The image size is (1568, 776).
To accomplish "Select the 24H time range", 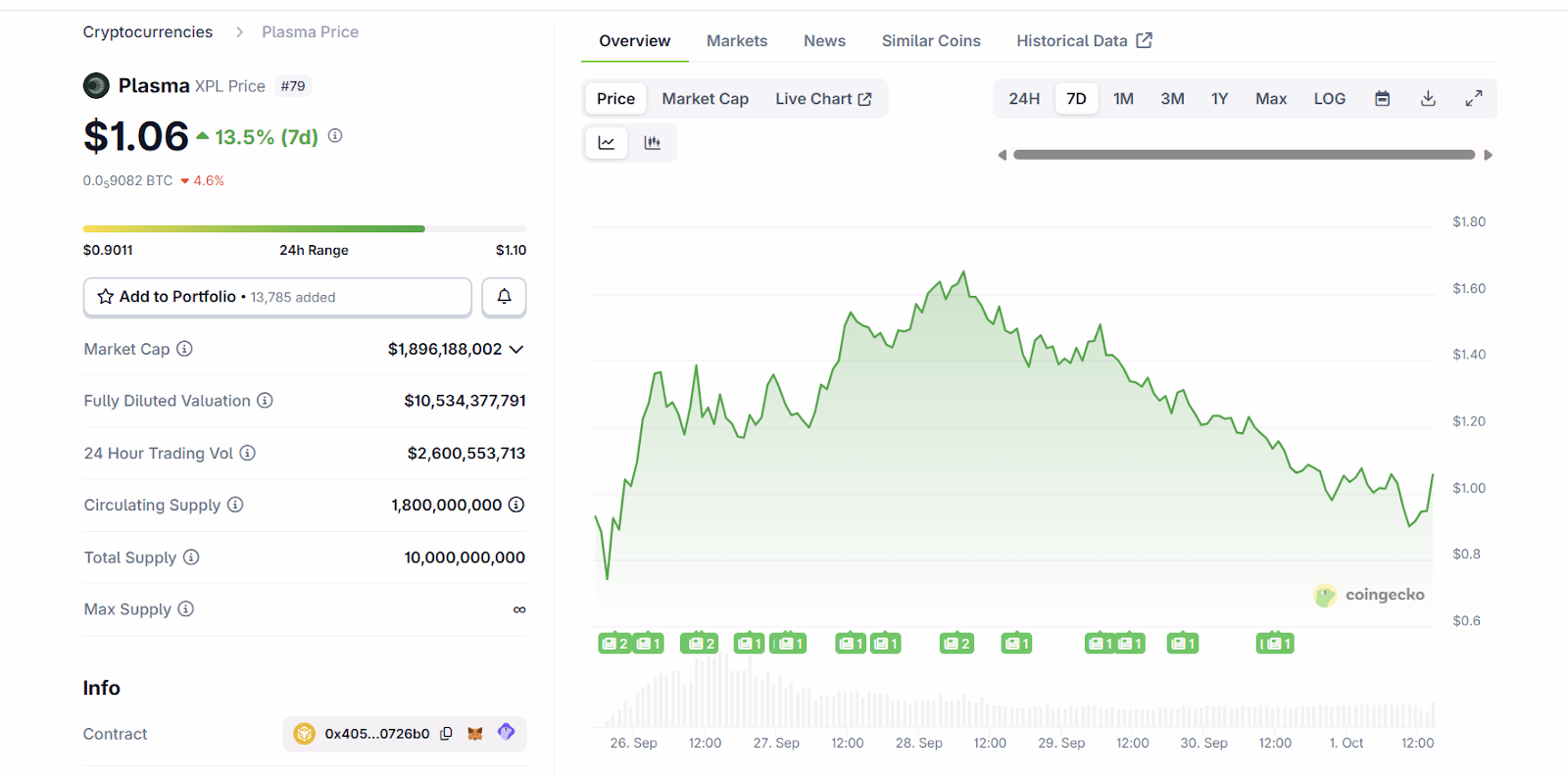I will coord(1024,99).
